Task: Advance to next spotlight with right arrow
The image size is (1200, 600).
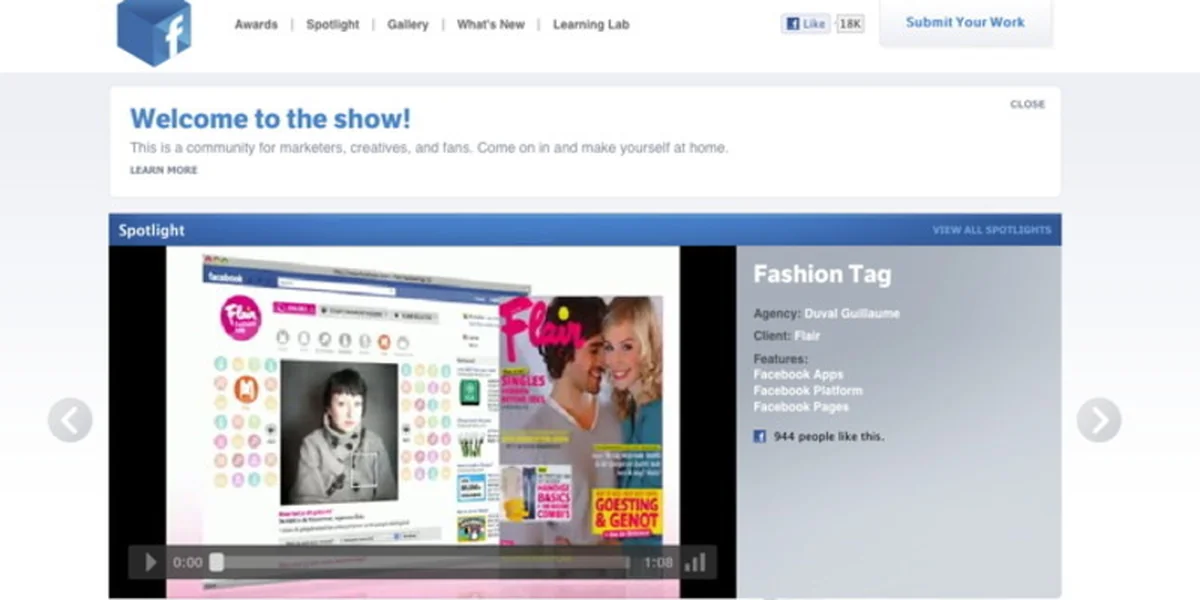Action: (x=1098, y=420)
